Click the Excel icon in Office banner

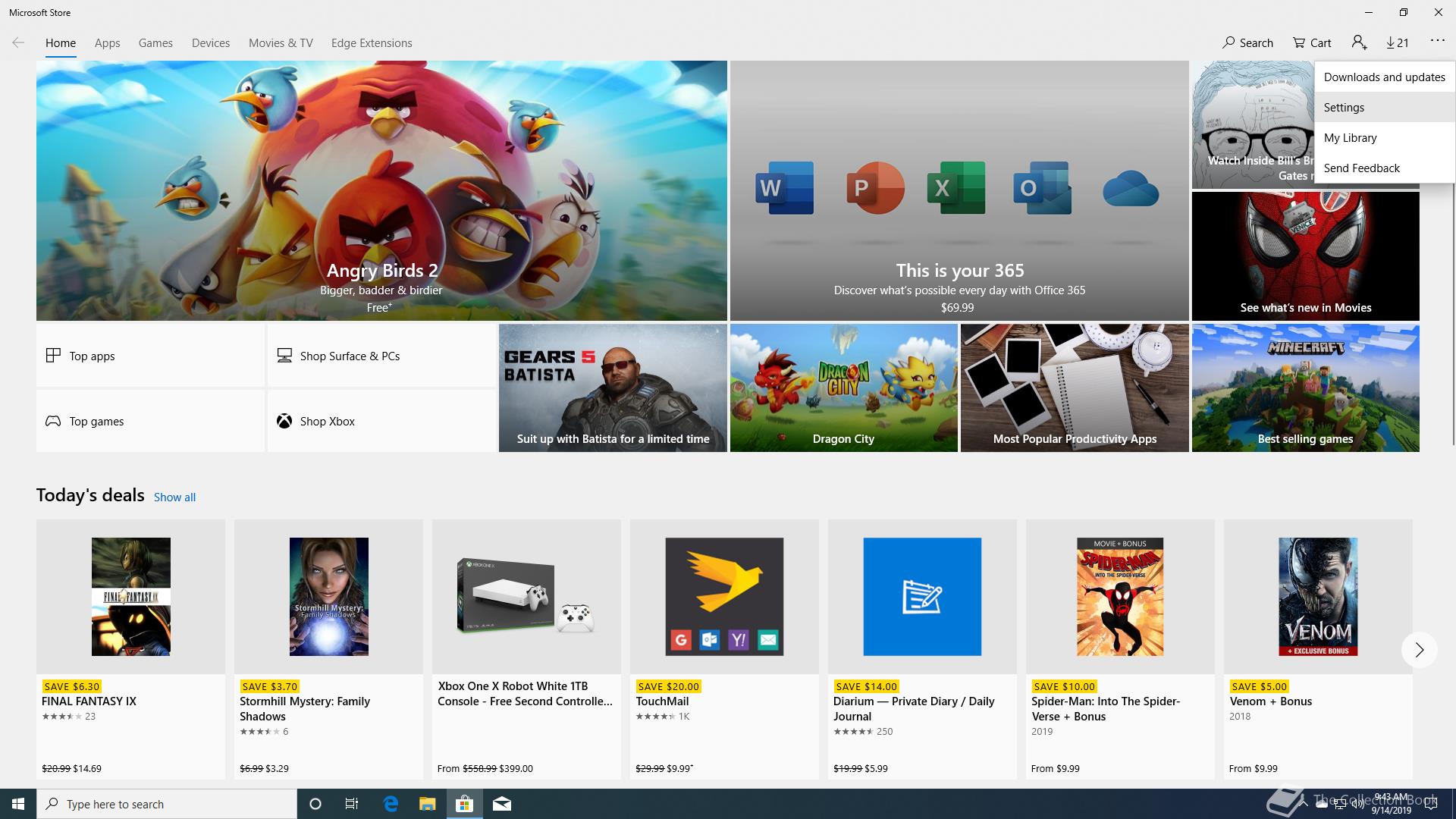(x=955, y=187)
